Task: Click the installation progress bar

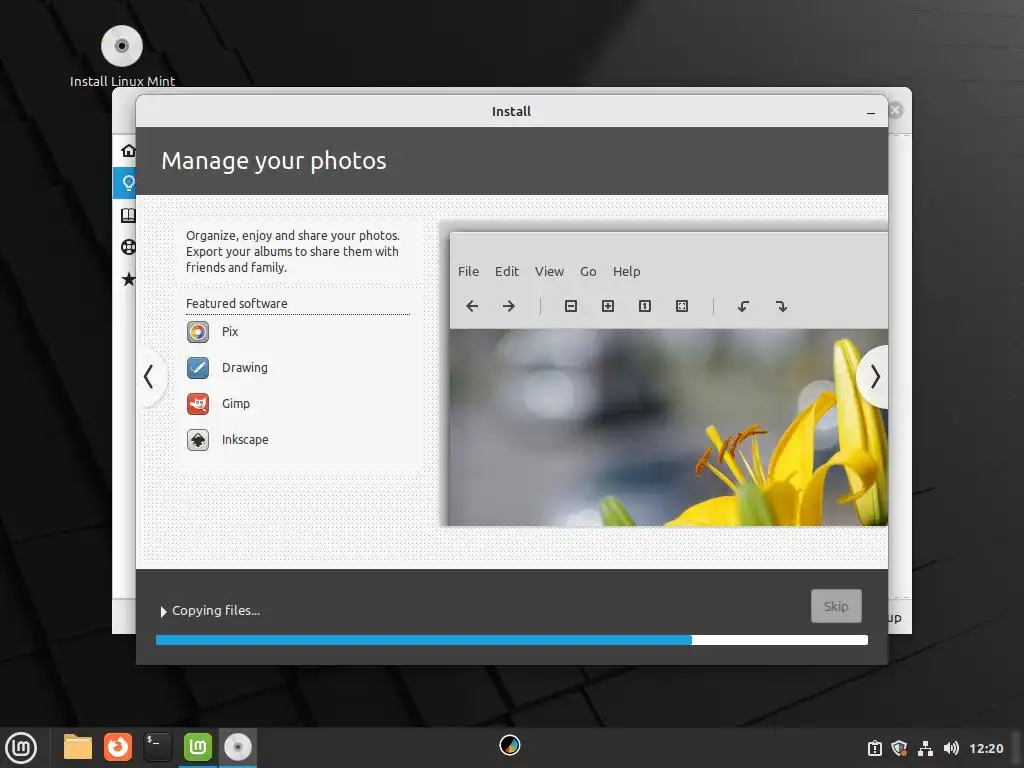Action: point(512,640)
